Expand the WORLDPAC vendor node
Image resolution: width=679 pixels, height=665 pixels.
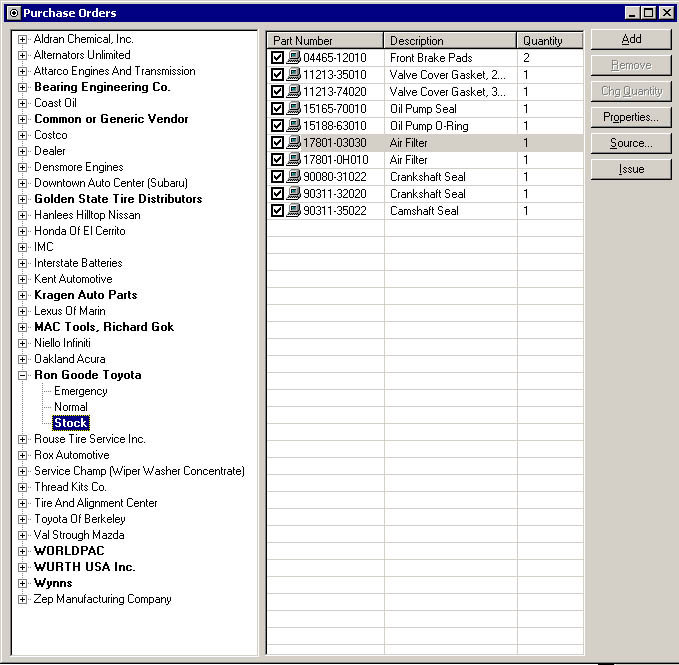(22, 551)
